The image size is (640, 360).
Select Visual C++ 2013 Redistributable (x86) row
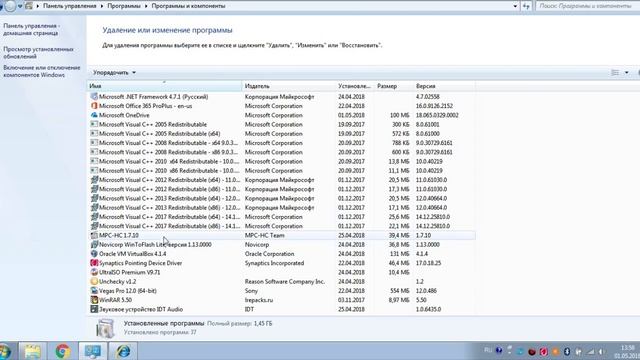point(281,207)
